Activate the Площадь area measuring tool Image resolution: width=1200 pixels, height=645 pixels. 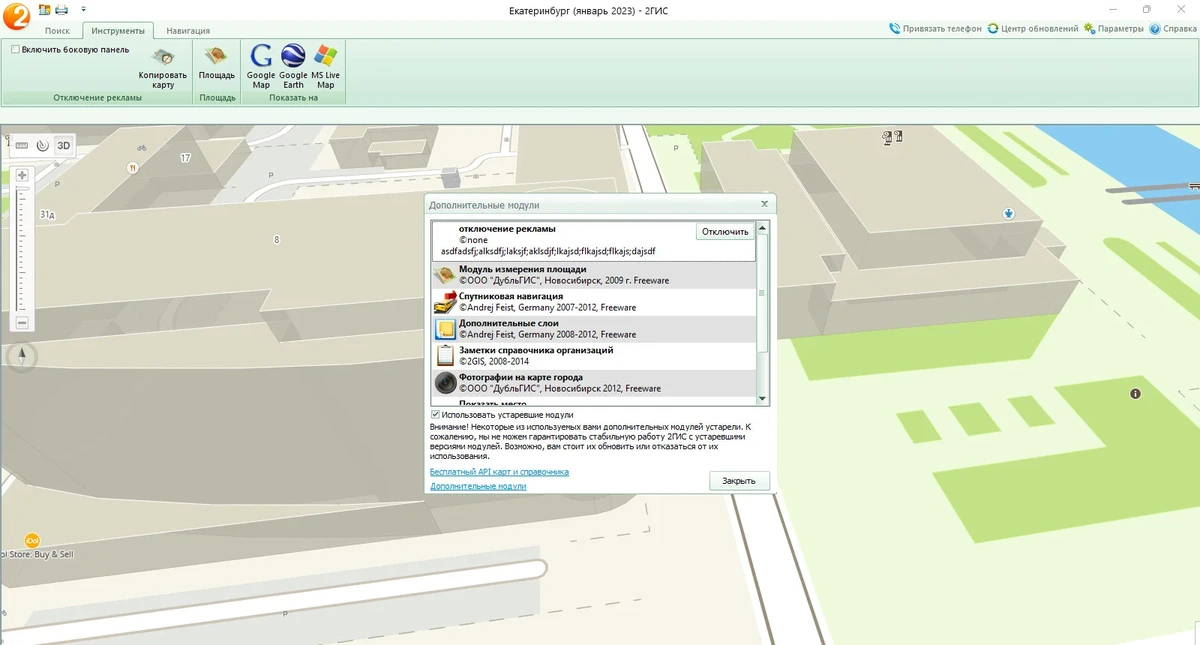[x=217, y=63]
